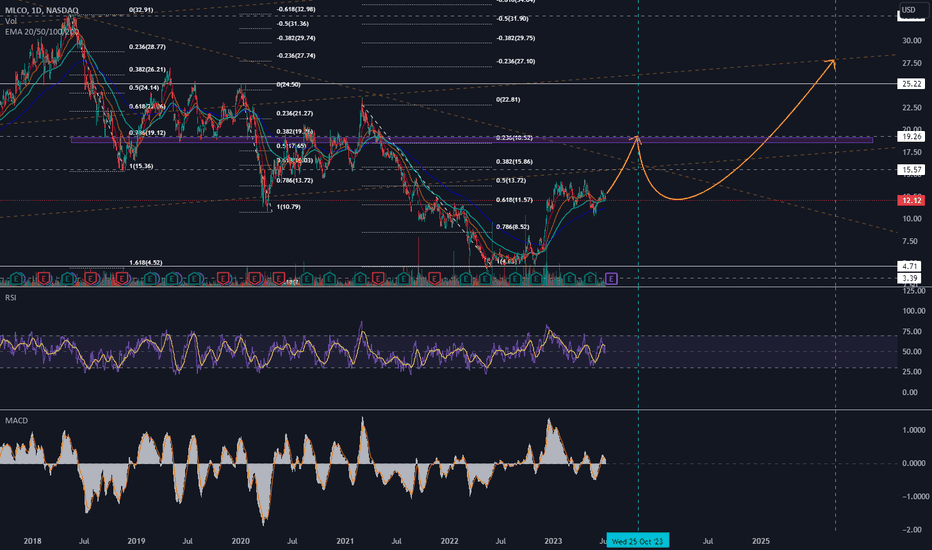This screenshot has width=932, height=550.
Task: Click the 1(10.79) Fibonacci label
Action: pyautogui.click(x=288, y=207)
